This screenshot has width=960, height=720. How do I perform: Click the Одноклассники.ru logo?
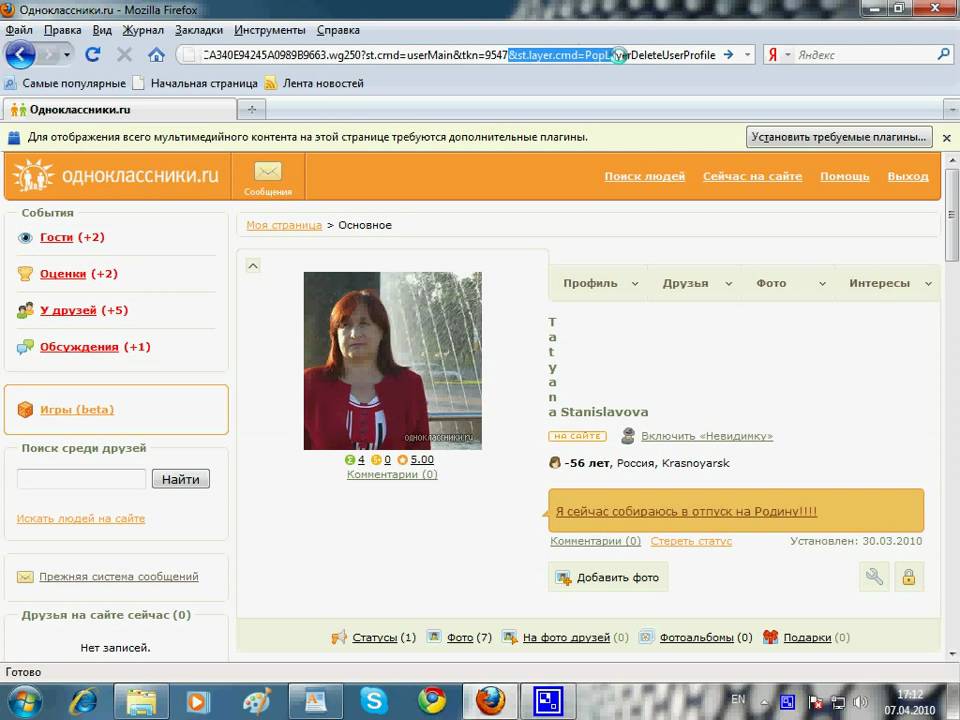point(115,176)
